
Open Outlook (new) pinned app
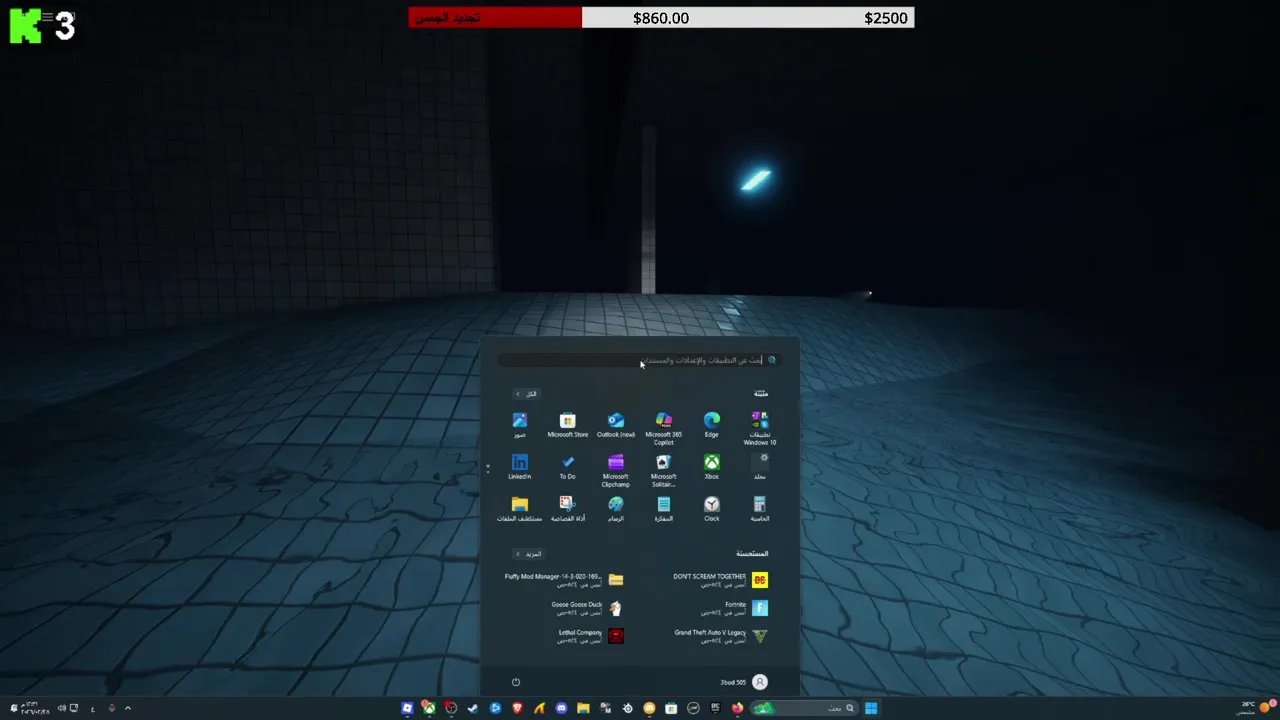[615, 426]
